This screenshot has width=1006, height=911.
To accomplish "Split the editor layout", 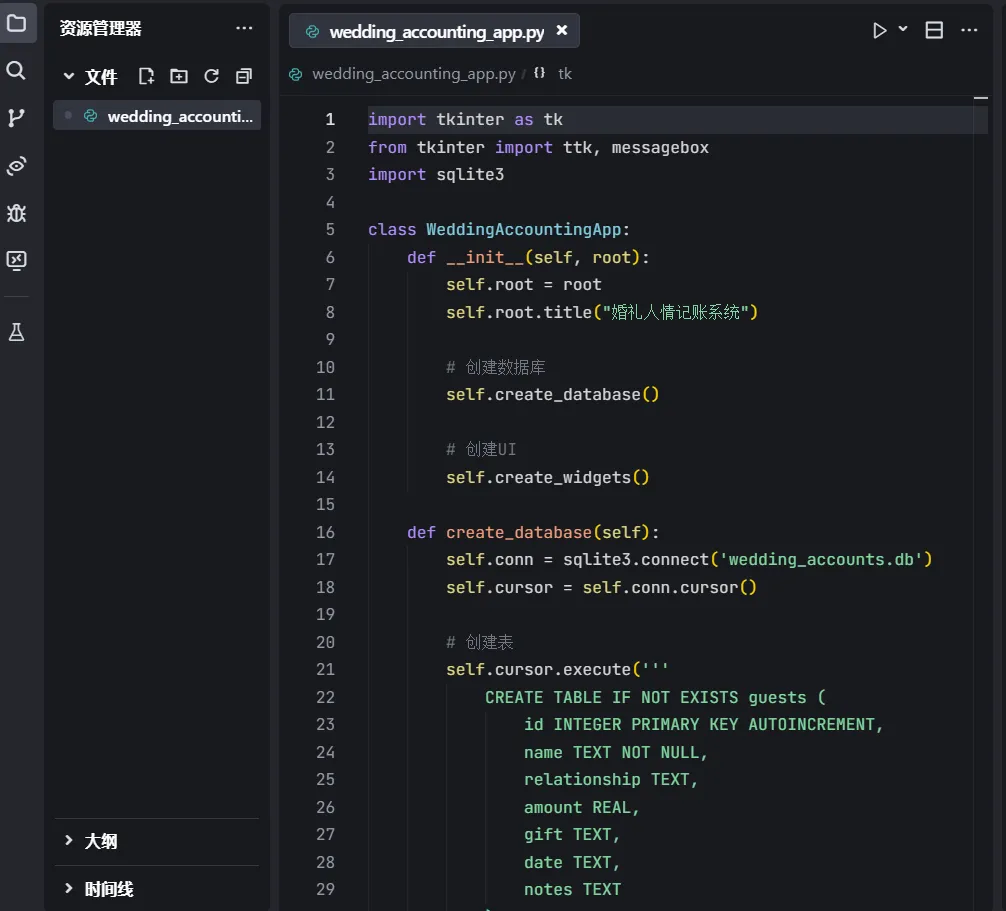I will tap(934, 30).
